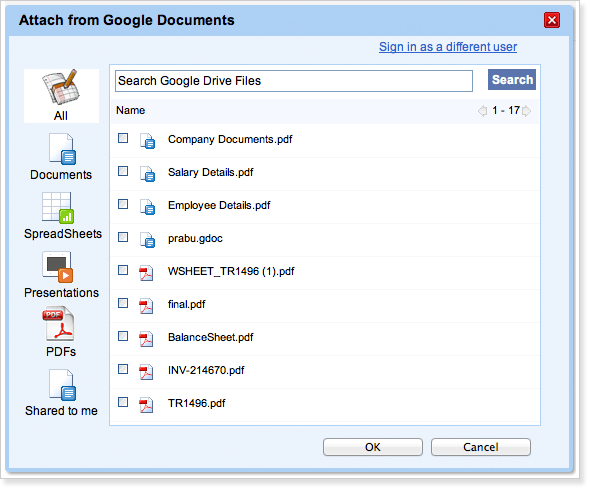Image resolution: width=590 pixels, height=491 pixels.
Task: Go to next page arrow
Action: [x=527, y=111]
